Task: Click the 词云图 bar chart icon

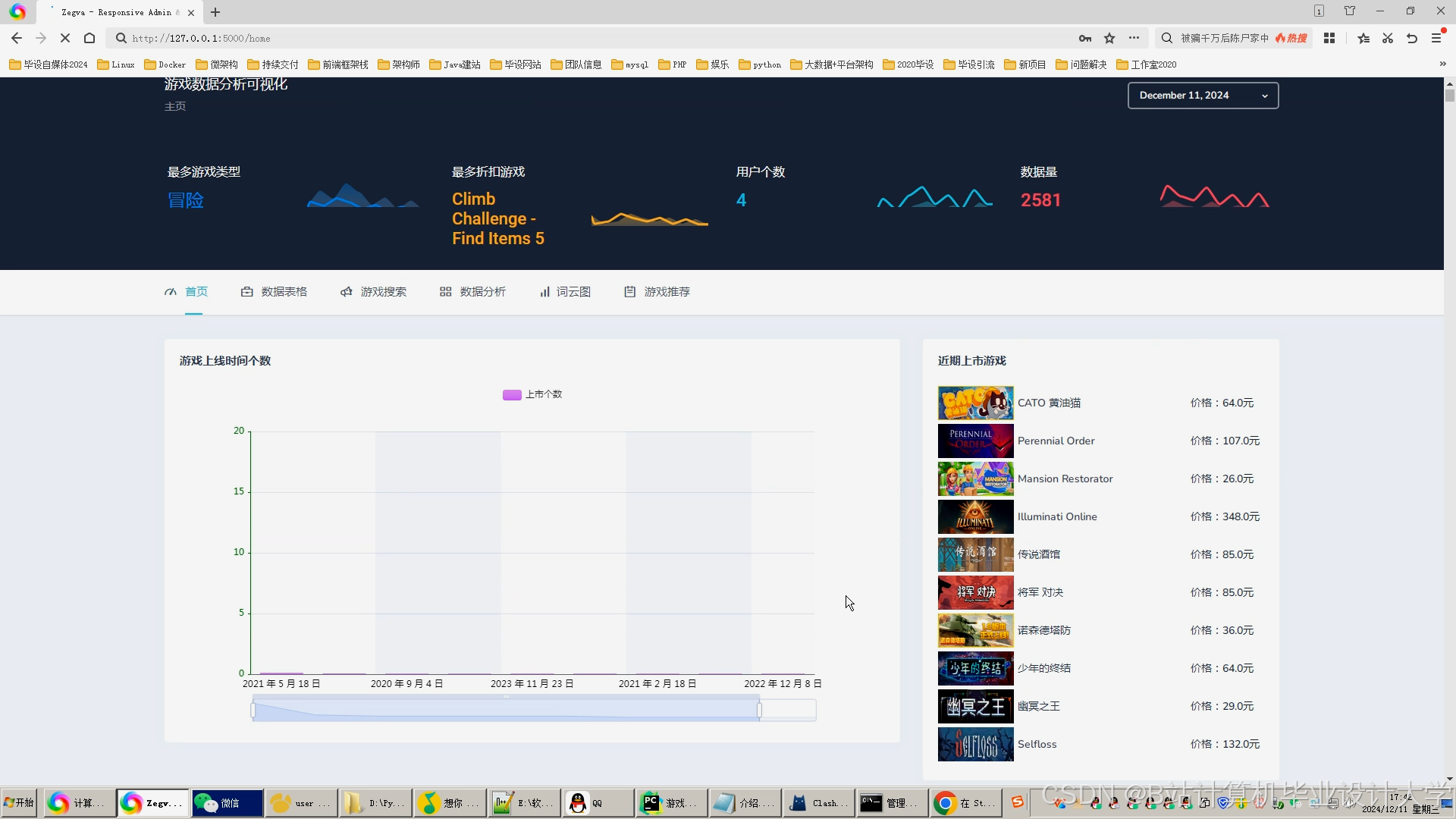Action: [546, 291]
